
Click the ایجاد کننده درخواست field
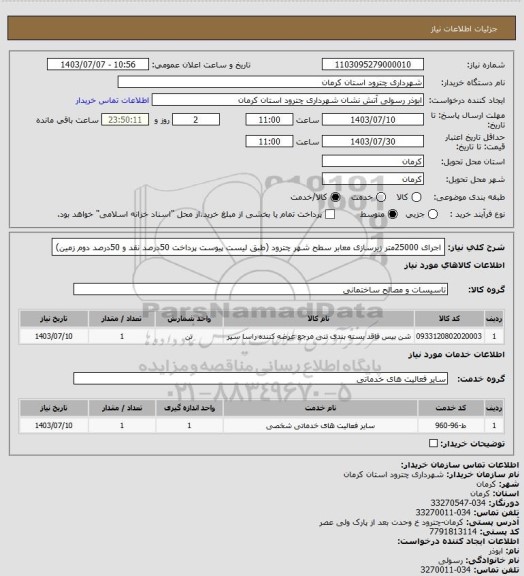click(288, 100)
